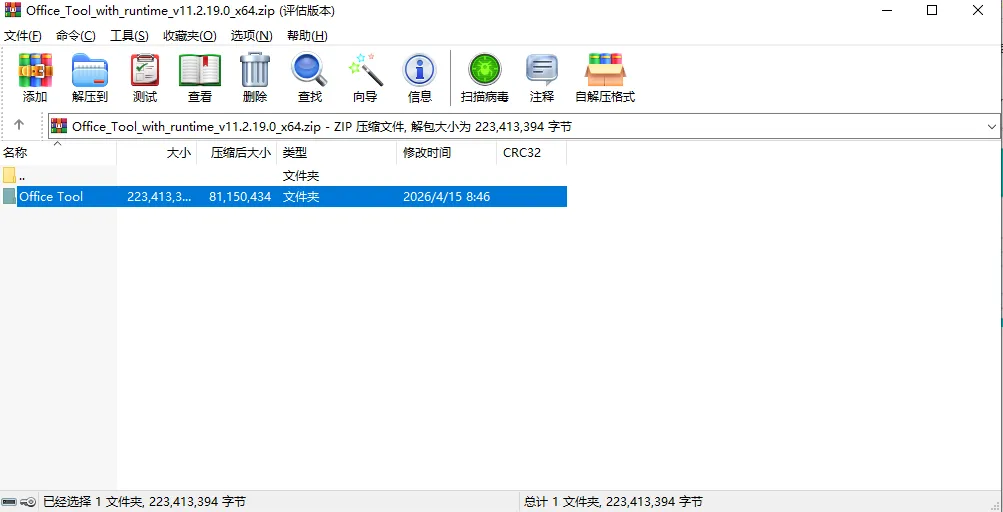This screenshot has height=512, width=1003.
Task: Click the Office Tool folder icon
Action: tap(9, 196)
